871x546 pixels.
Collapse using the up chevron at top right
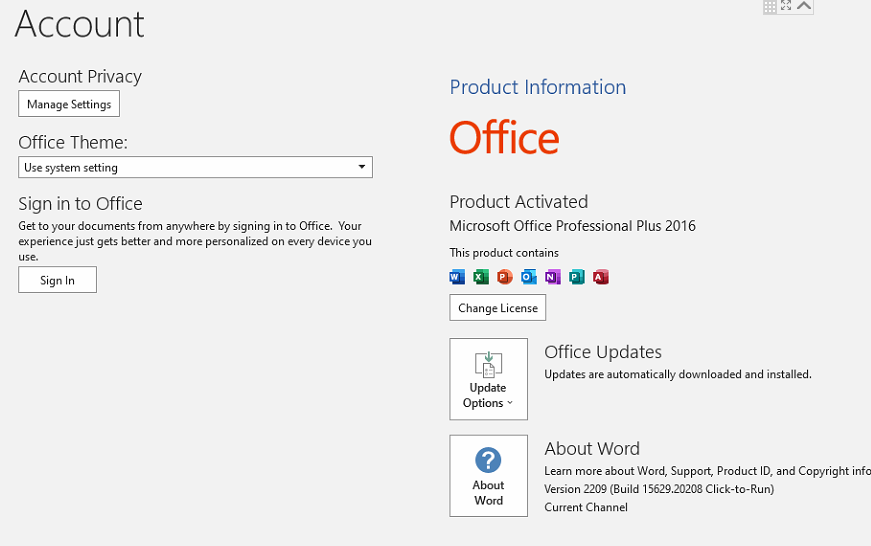804,6
